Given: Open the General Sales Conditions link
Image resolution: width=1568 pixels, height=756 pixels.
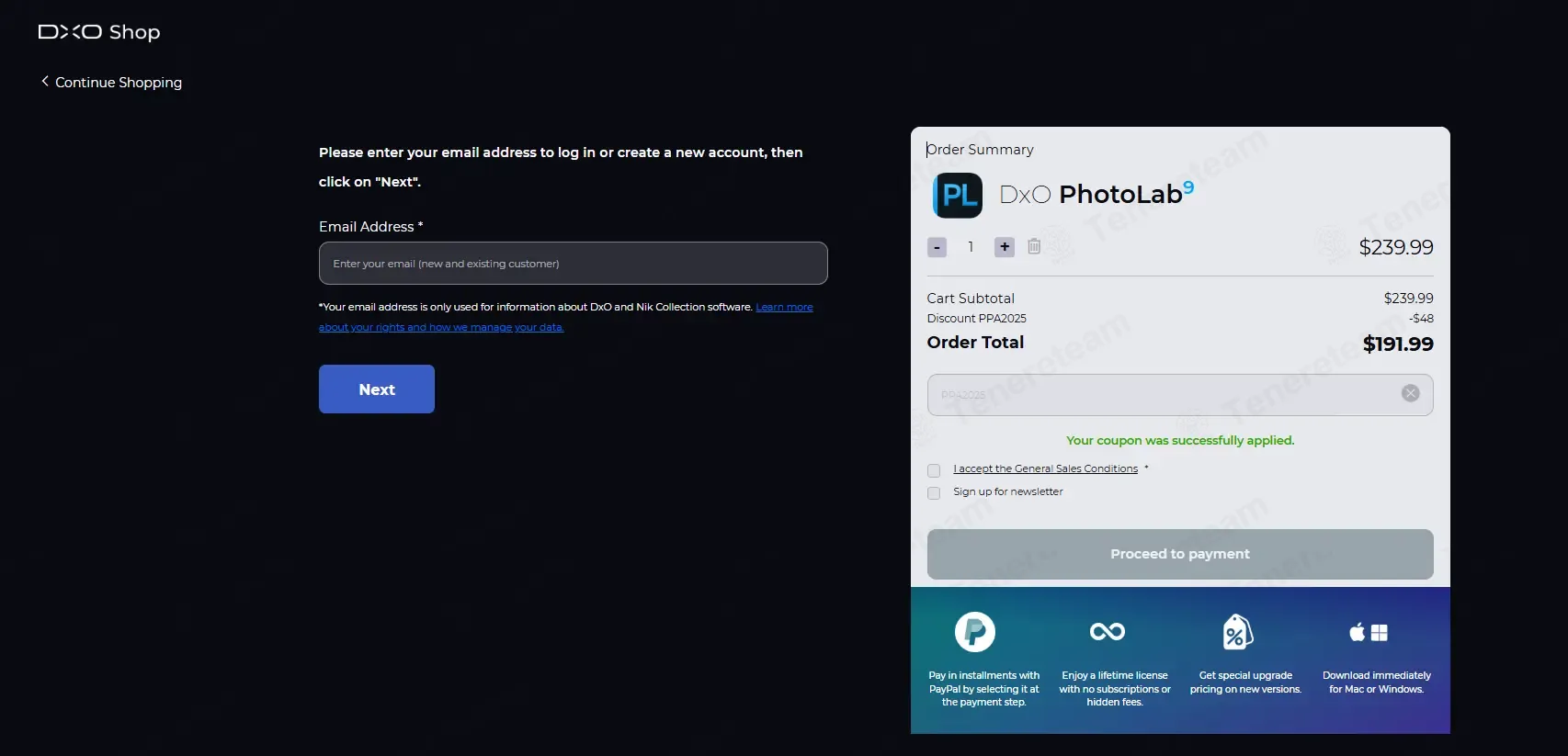Looking at the screenshot, I should point(1045,468).
